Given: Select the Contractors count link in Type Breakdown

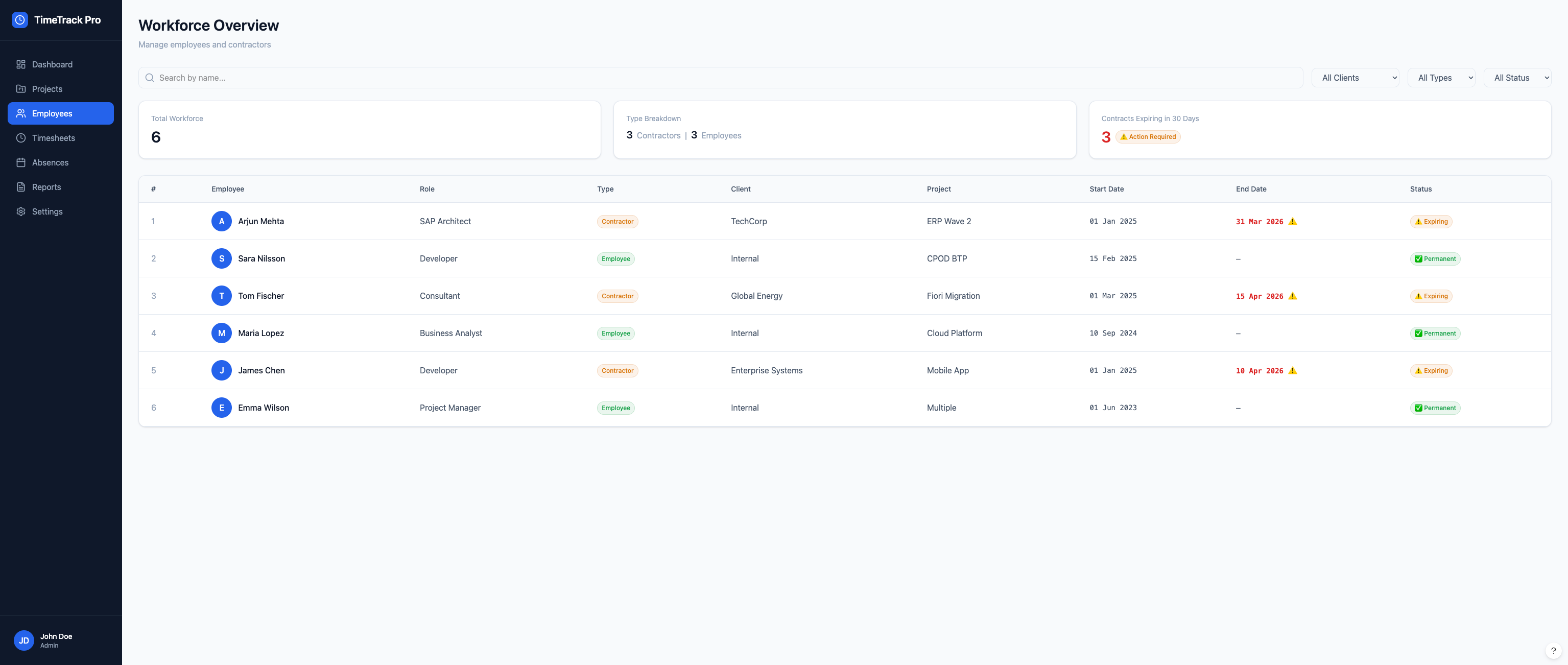Looking at the screenshot, I should (x=658, y=135).
